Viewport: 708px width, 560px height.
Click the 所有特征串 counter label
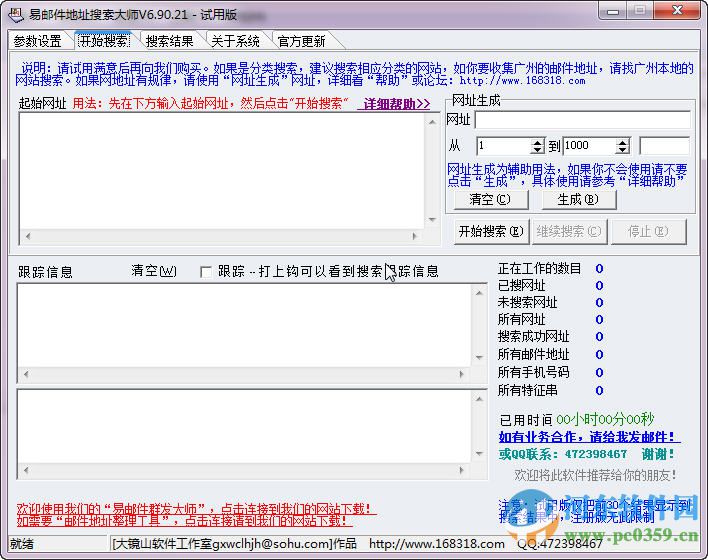[527, 390]
